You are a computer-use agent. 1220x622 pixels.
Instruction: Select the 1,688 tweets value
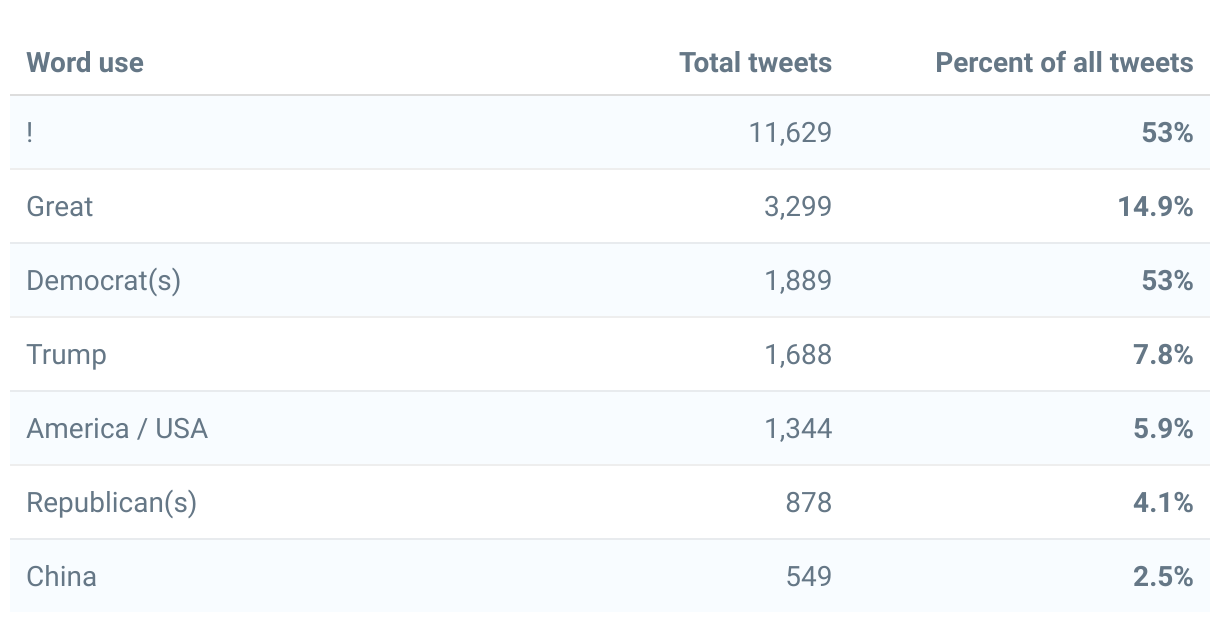point(797,355)
